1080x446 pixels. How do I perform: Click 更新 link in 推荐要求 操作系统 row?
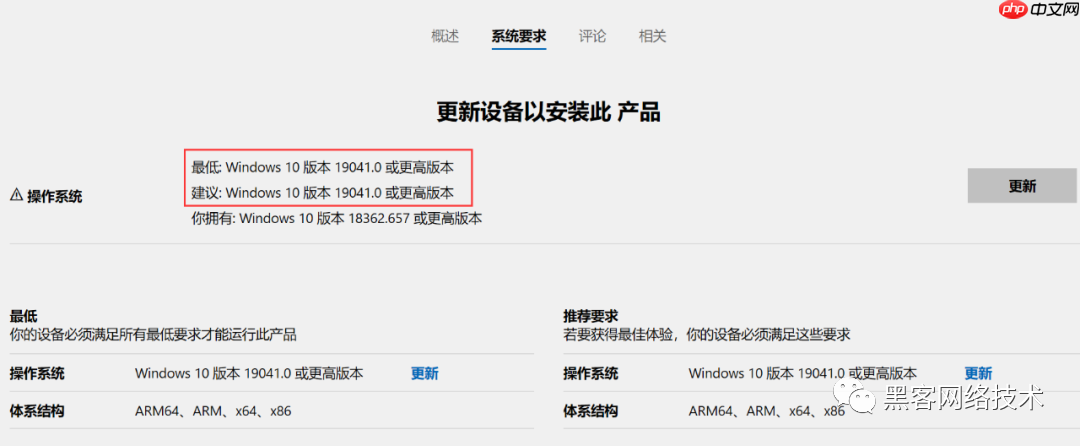(x=978, y=374)
